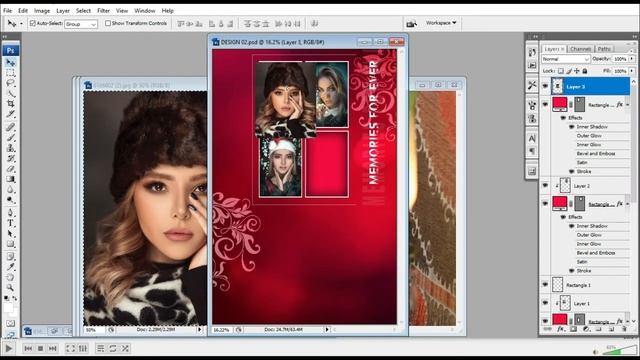640x360 pixels.
Task: Click the video player Play button
Action: click(x=9, y=349)
